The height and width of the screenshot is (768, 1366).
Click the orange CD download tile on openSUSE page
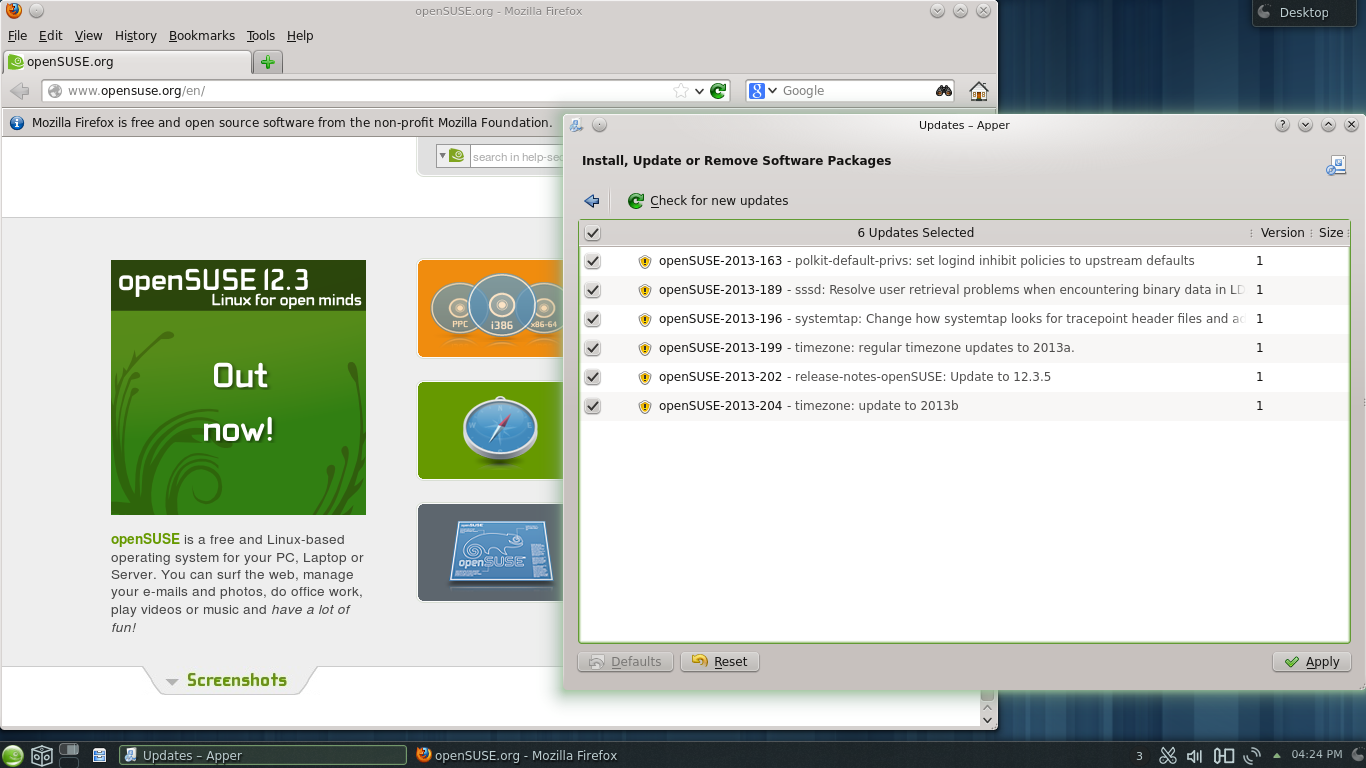coord(490,308)
